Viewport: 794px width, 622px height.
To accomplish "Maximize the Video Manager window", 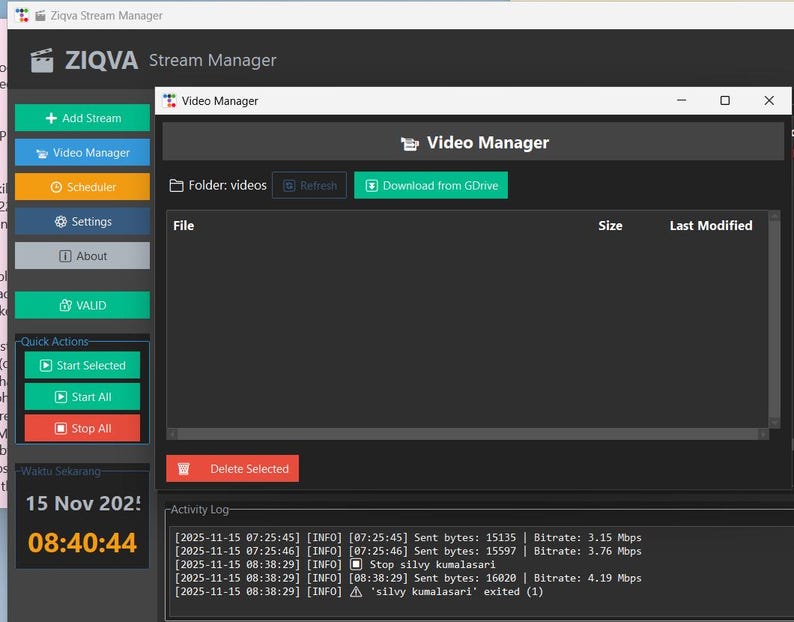I will pos(725,100).
